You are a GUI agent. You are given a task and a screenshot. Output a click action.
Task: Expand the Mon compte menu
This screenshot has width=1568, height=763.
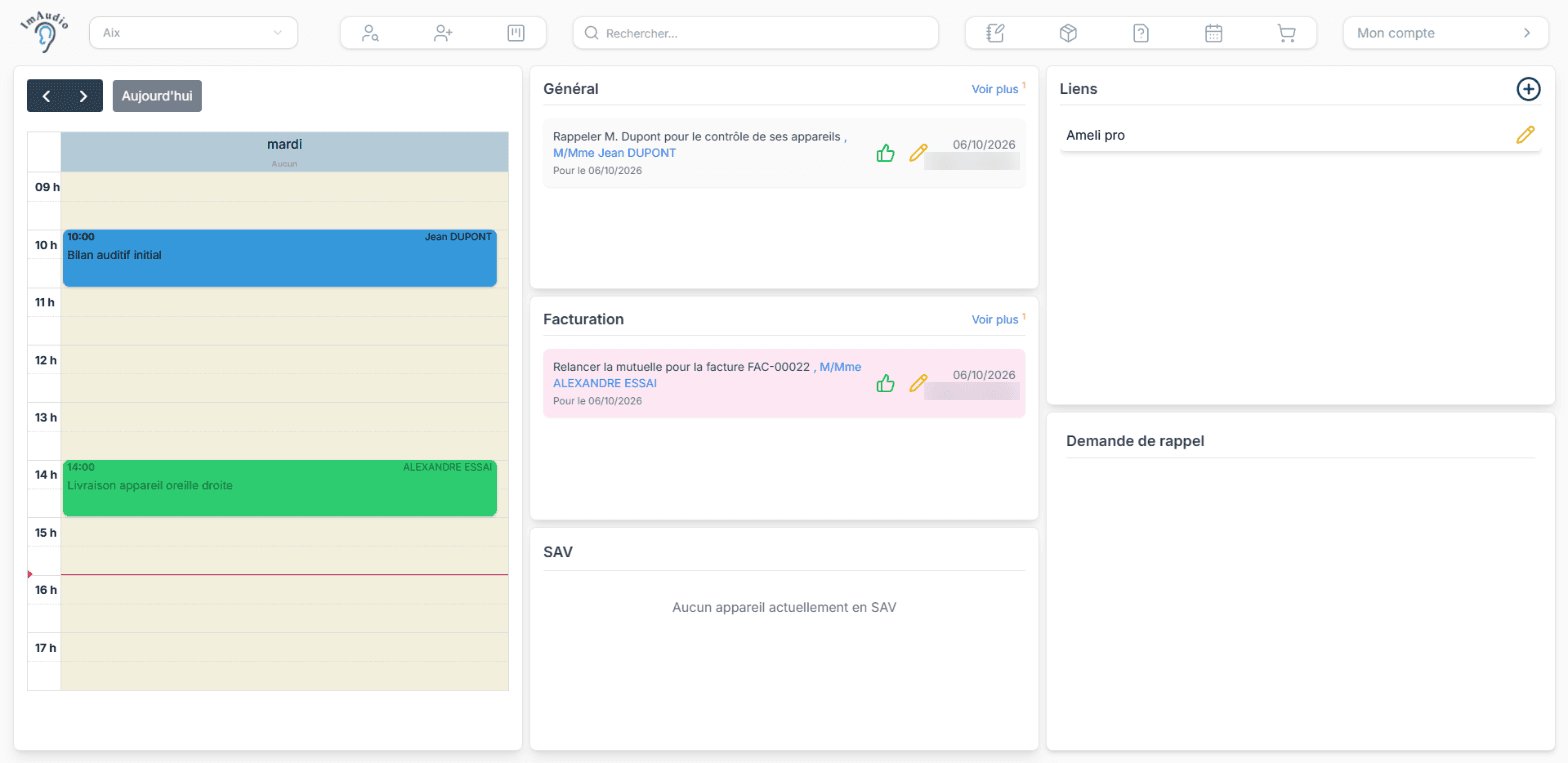(x=1445, y=33)
